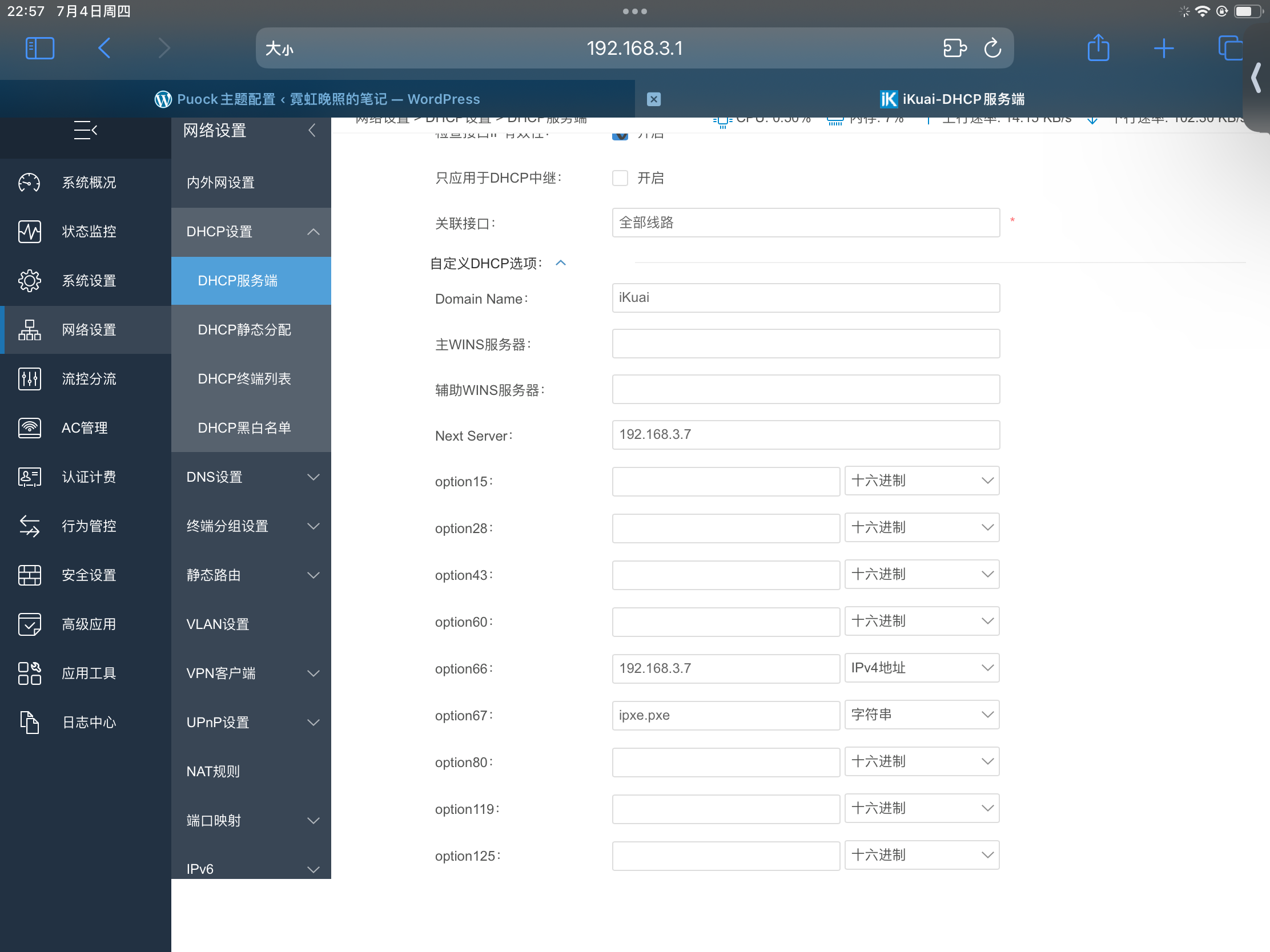This screenshot has height=952, width=1270.
Task: Collapse the 自定义DHCP选项 section
Action: click(561, 262)
